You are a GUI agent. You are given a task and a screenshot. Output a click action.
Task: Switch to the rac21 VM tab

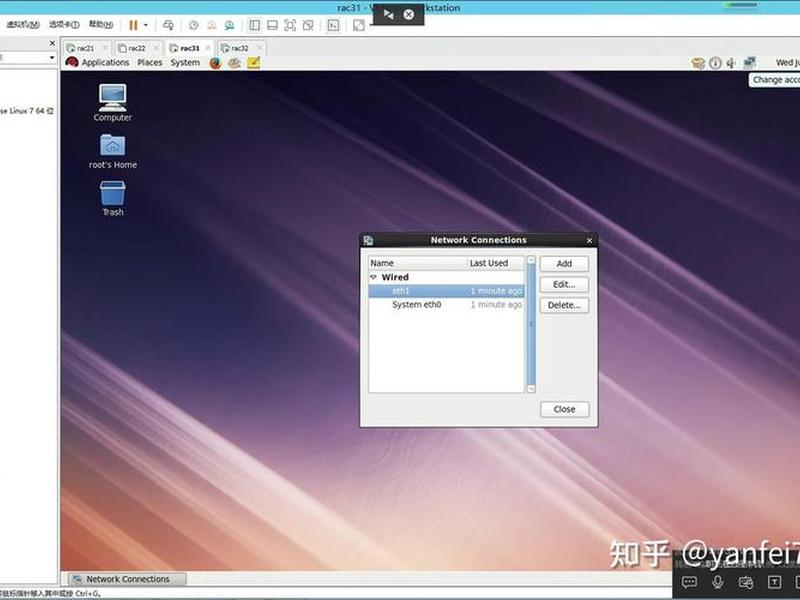tap(85, 48)
